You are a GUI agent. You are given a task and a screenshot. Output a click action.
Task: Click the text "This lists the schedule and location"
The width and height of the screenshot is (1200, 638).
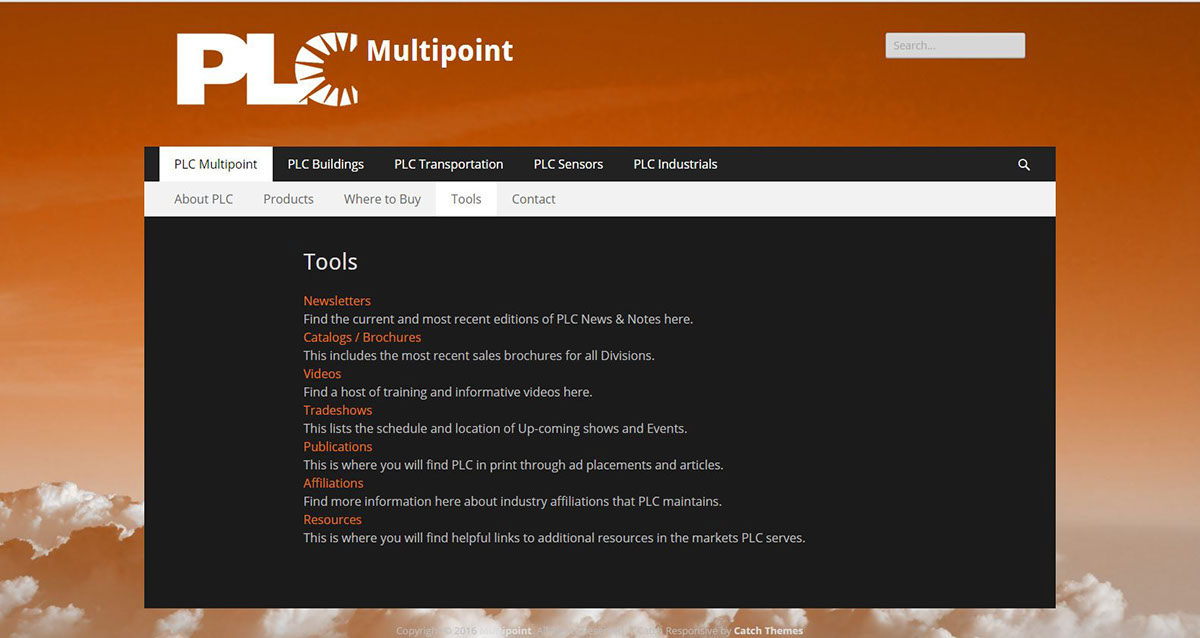[409, 428]
